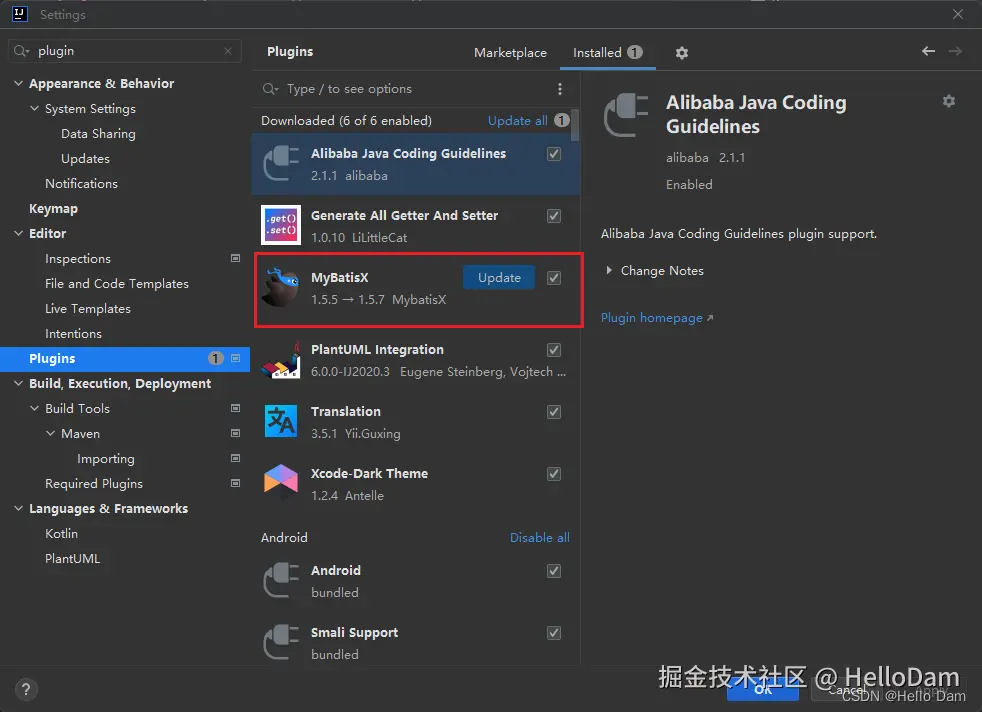982x712 pixels.
Task: Collapse the Editor tree node
Action: [x=18, y=233]
